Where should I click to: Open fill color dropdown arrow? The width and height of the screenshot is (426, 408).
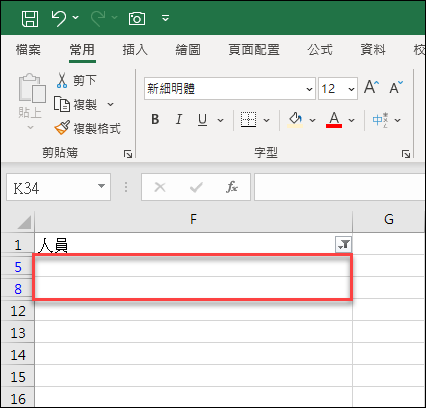[x=312, y=120]
